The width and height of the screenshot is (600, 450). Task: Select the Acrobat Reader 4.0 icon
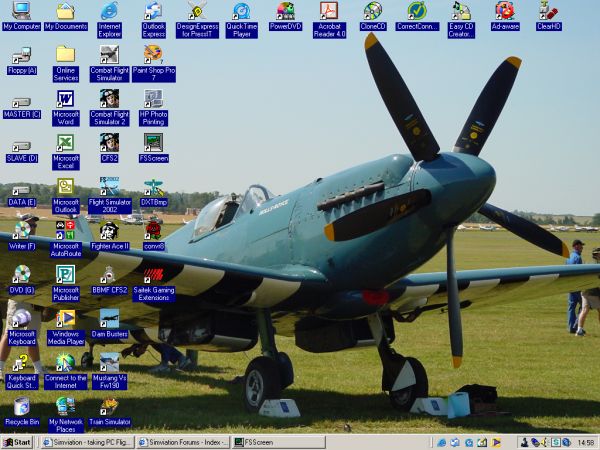[329, 11]
